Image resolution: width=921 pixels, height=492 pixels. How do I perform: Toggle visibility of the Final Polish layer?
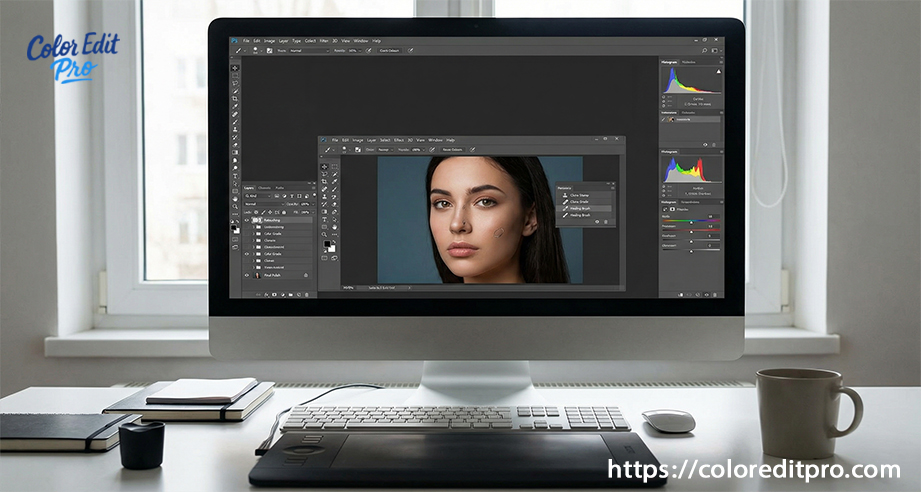pos(247,275)
